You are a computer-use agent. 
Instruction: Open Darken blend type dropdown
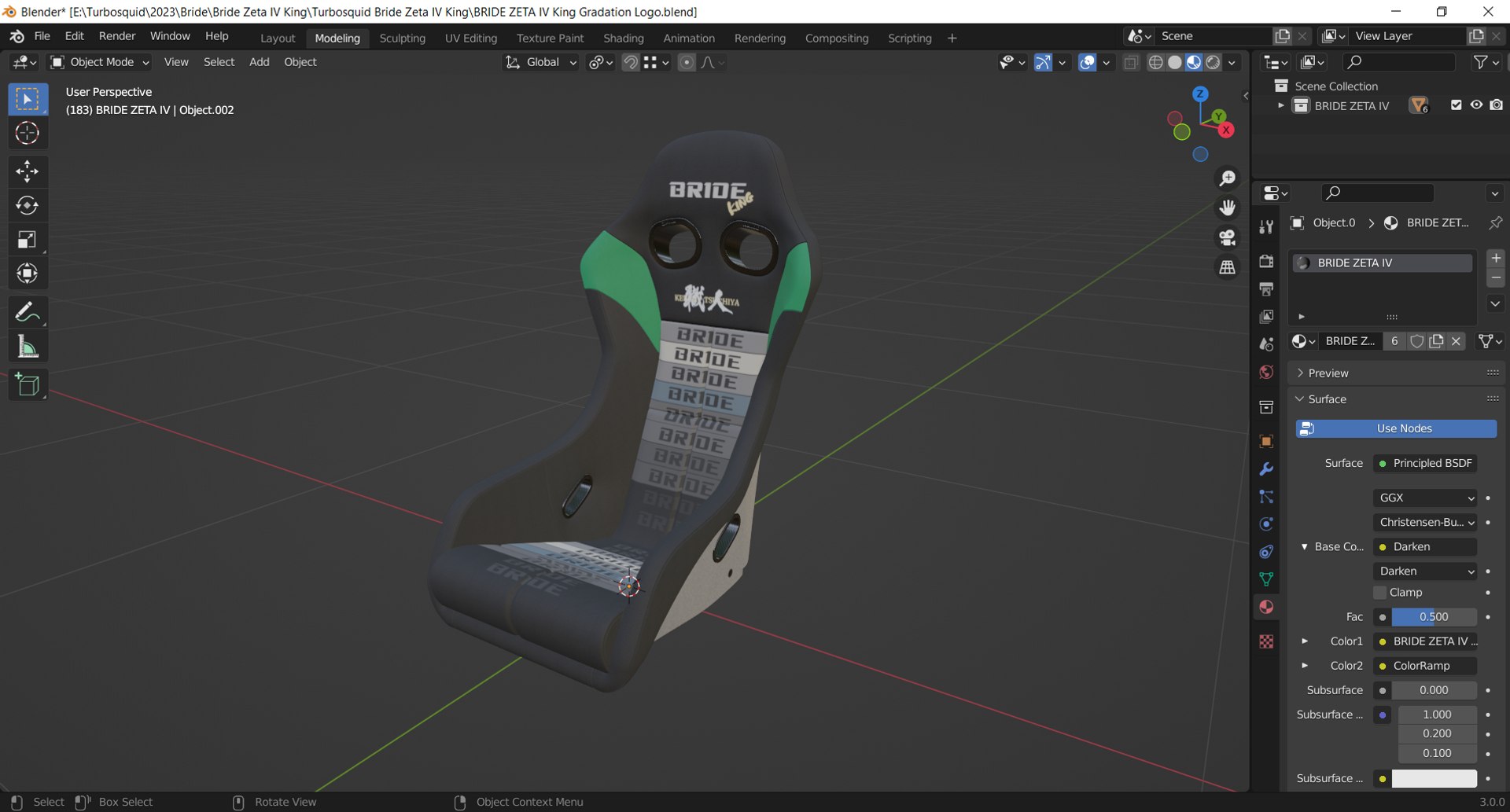1425,571
